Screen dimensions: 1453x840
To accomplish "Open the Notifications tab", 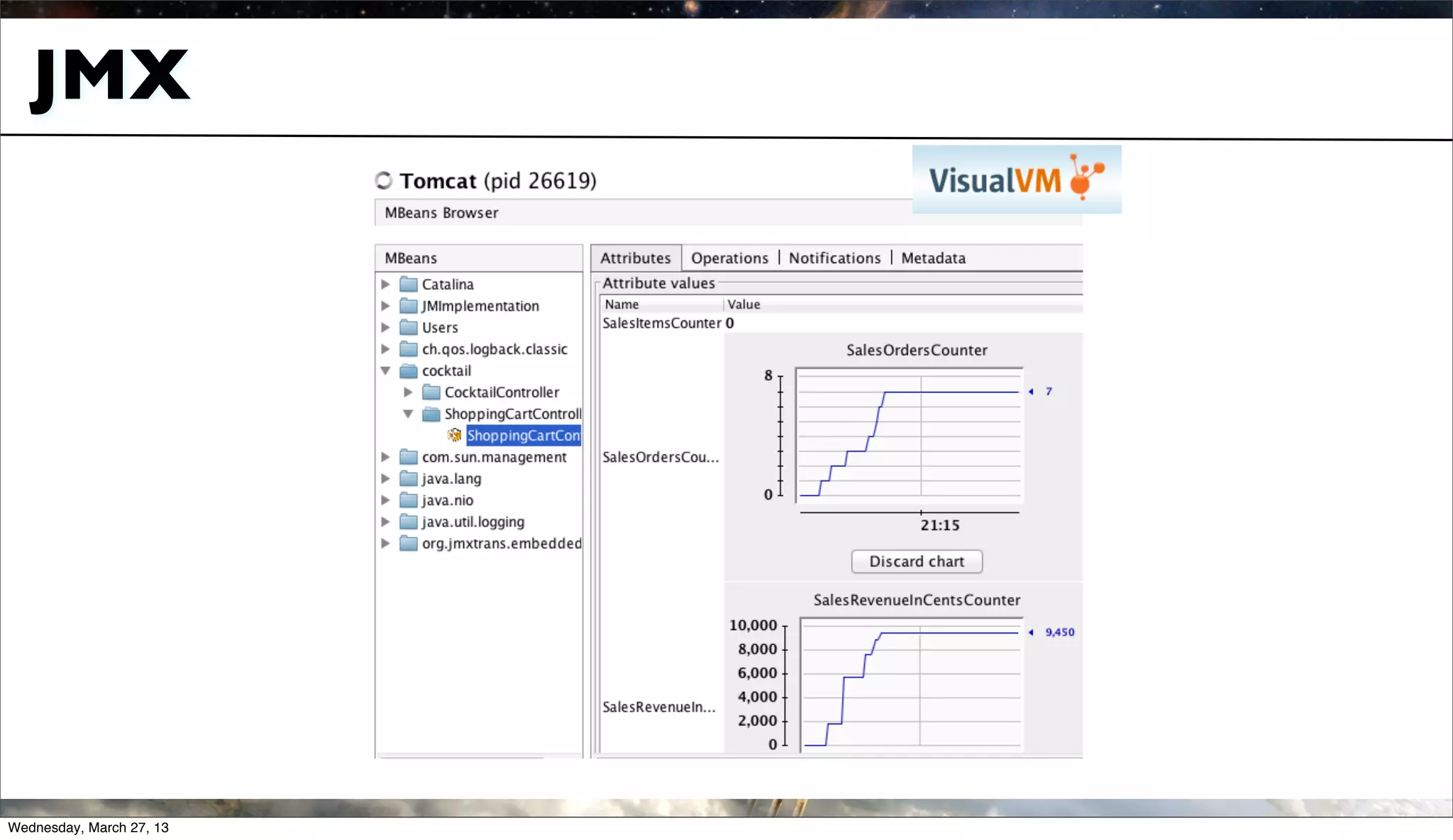I will [x=834, y=258].
